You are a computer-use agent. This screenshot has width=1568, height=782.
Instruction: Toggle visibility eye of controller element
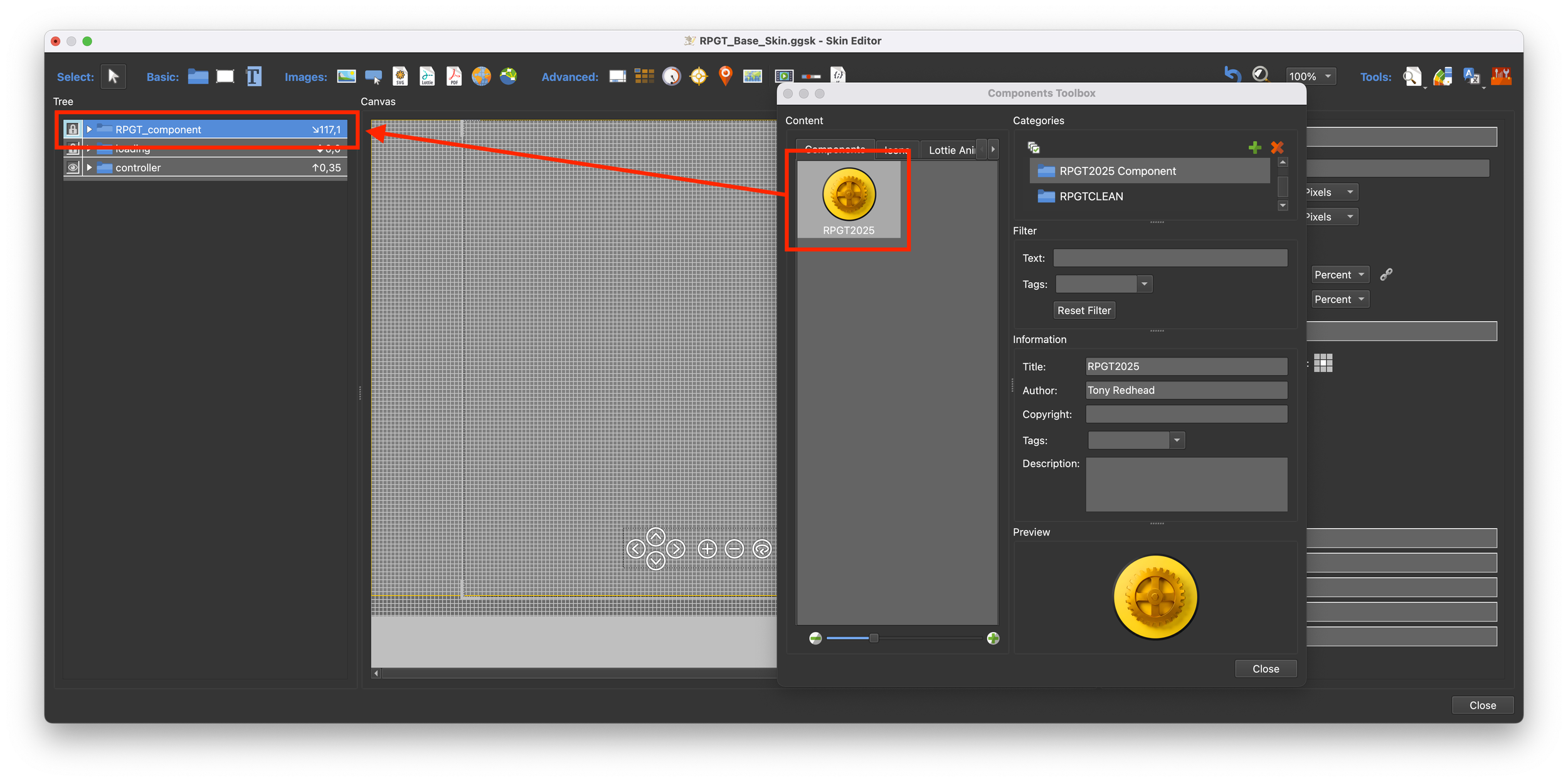pyautogui.click(x=73, y=167)
